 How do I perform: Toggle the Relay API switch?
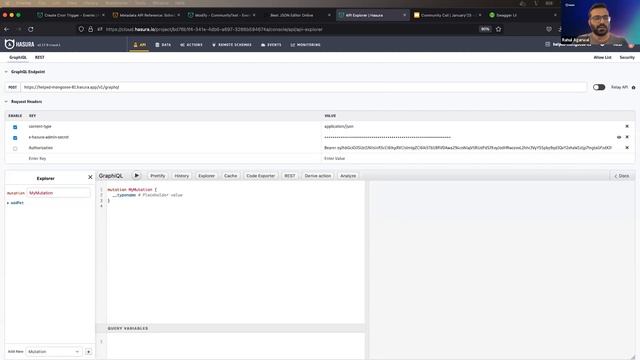click(599, 87)
